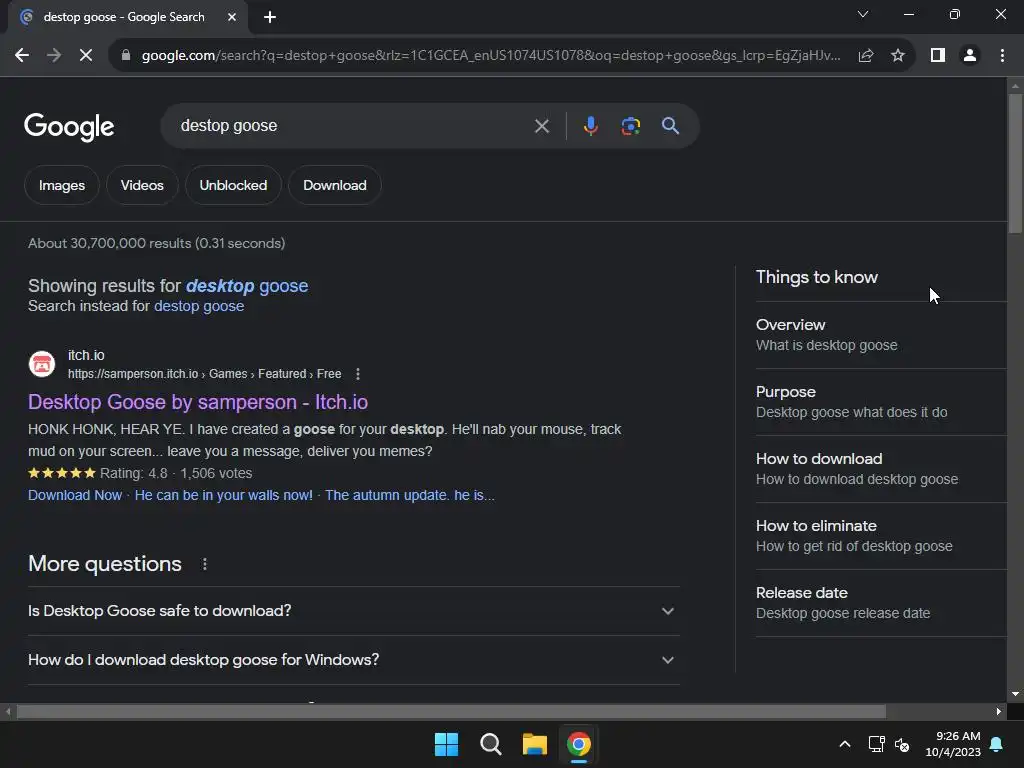1024x768 pixels.
Task: Open the Download Now sitelink
Action: 75,496
